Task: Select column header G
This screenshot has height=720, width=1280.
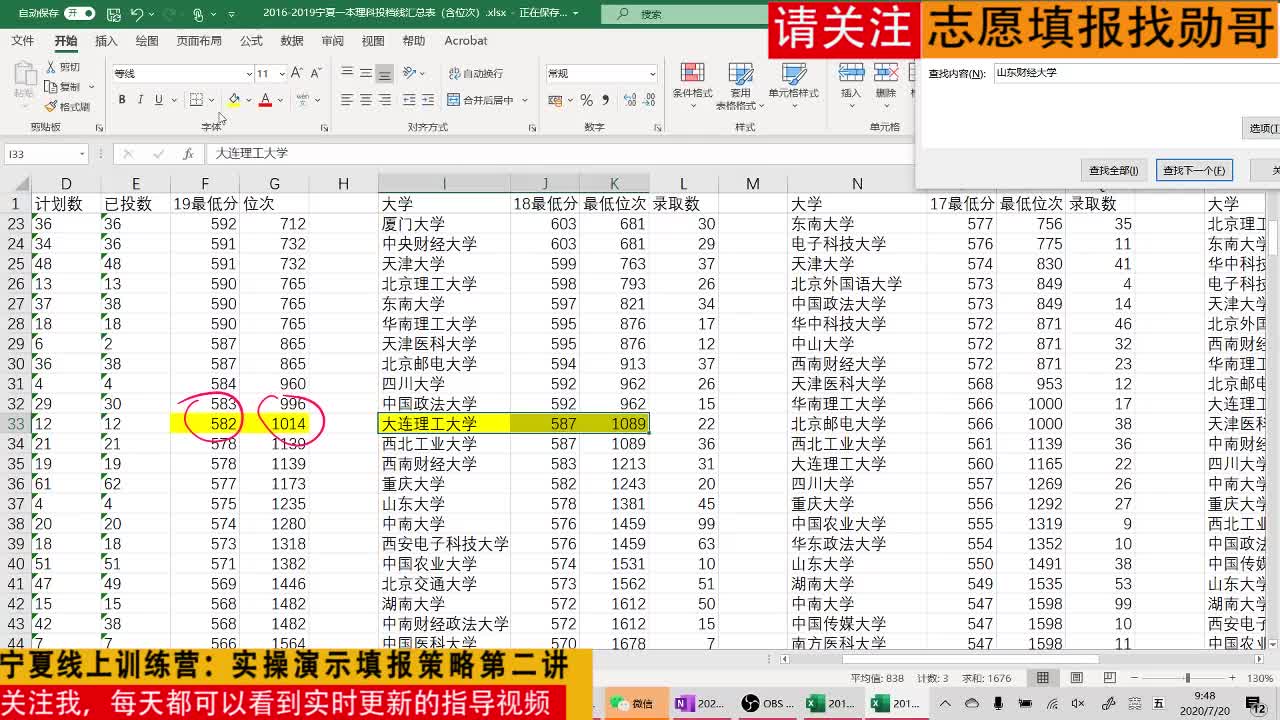Action: click(274, 184)
